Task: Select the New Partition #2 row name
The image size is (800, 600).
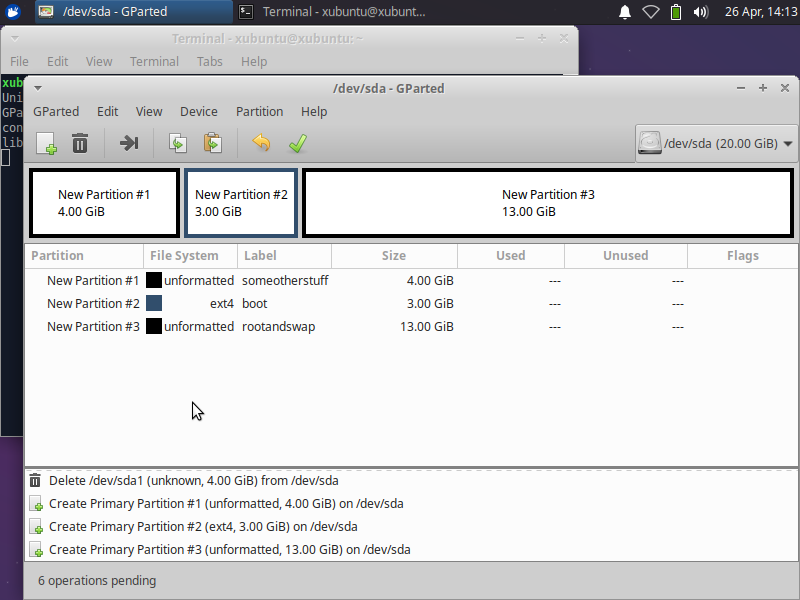Action: 93,304
